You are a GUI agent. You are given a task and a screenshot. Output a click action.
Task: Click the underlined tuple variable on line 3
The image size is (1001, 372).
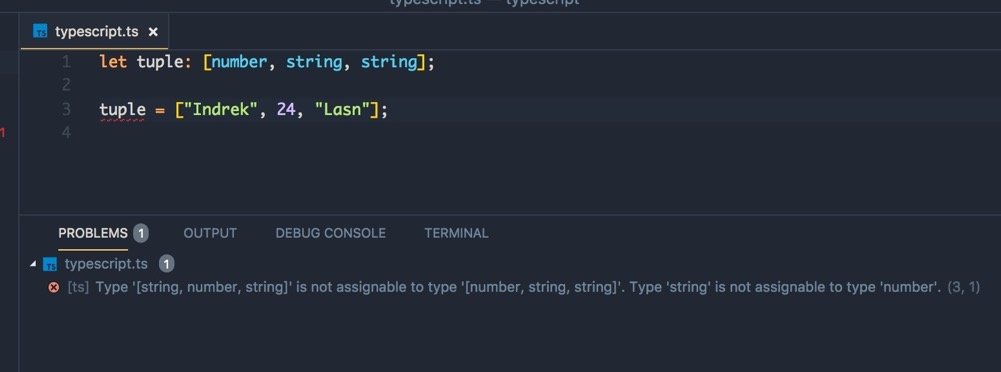123,110
